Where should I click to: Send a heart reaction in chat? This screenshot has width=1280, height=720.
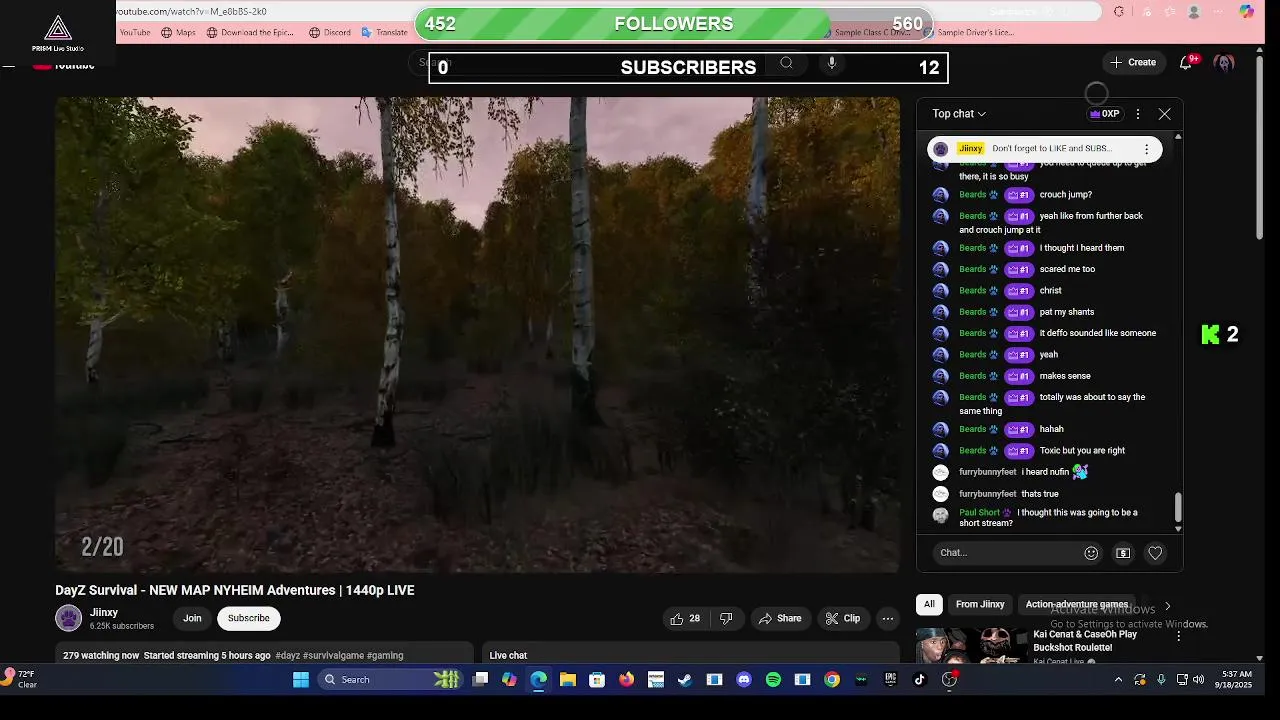[1155, 553]
